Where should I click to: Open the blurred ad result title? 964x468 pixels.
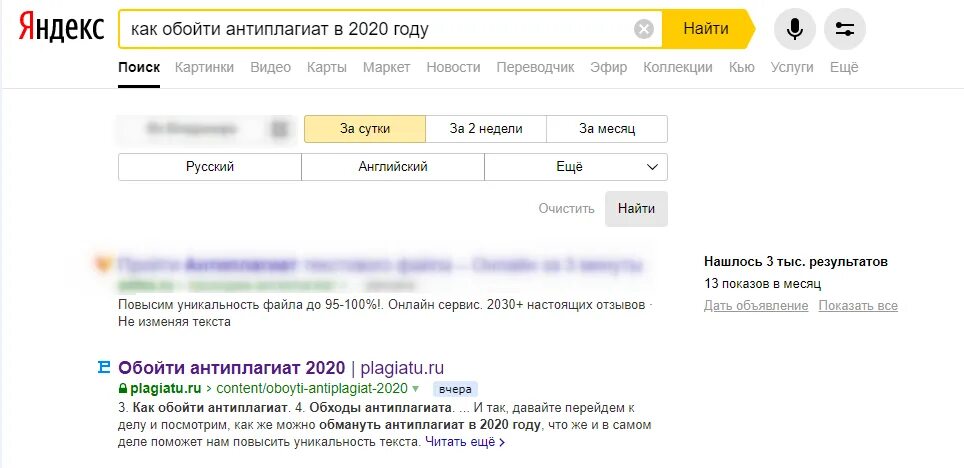click(x=380, y=266)
